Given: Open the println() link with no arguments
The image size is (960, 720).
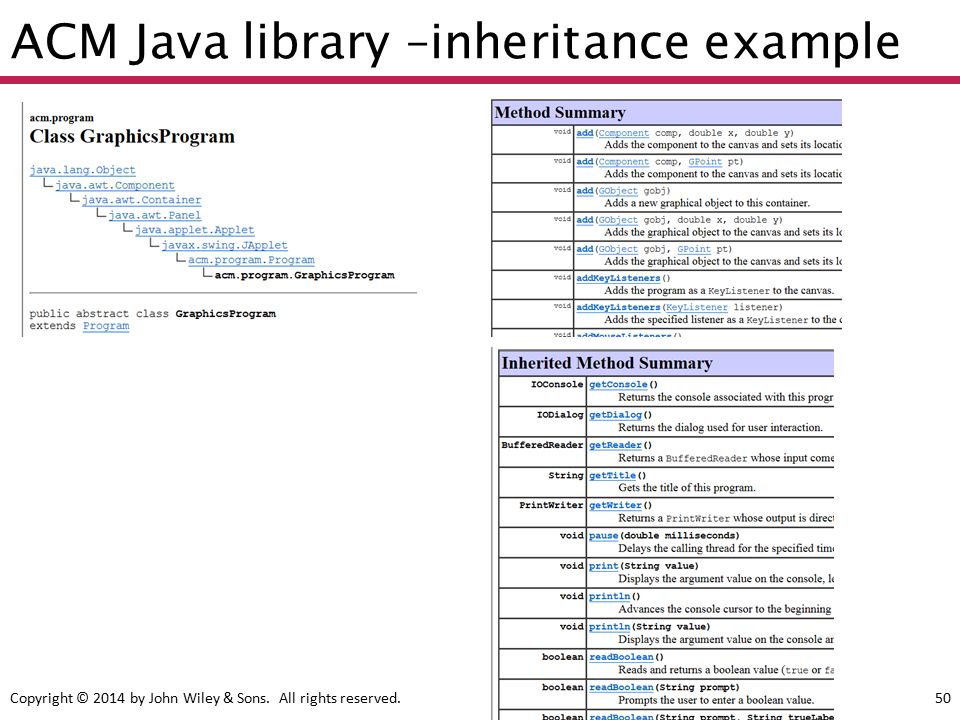Looking at the screenshot, I should pos(609,596).
